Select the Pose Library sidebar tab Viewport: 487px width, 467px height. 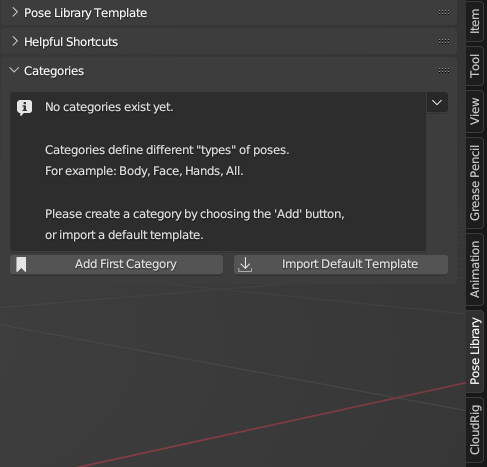tap(475, 351)
